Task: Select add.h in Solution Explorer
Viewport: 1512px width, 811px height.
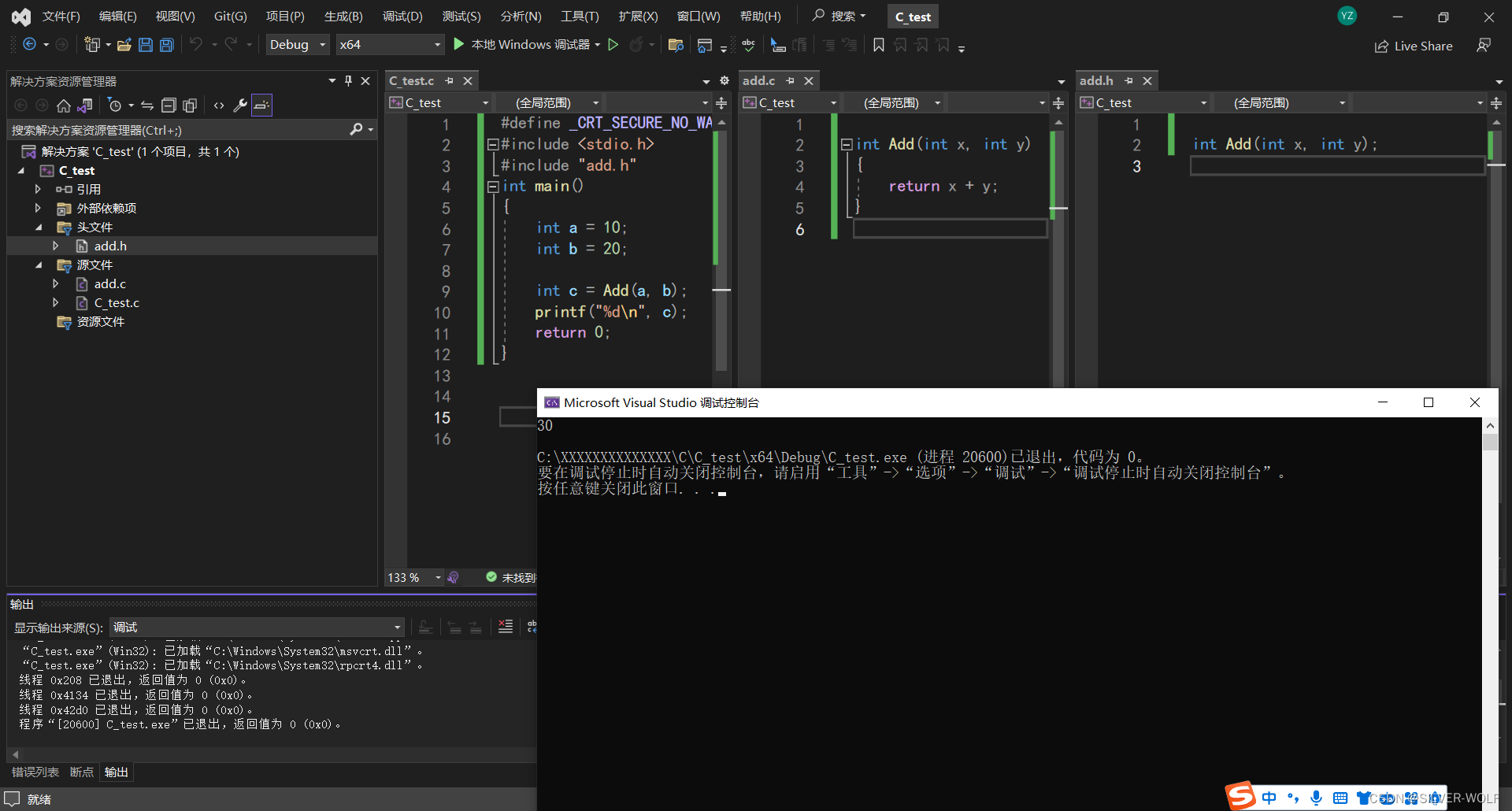Action: pos(110,246)
